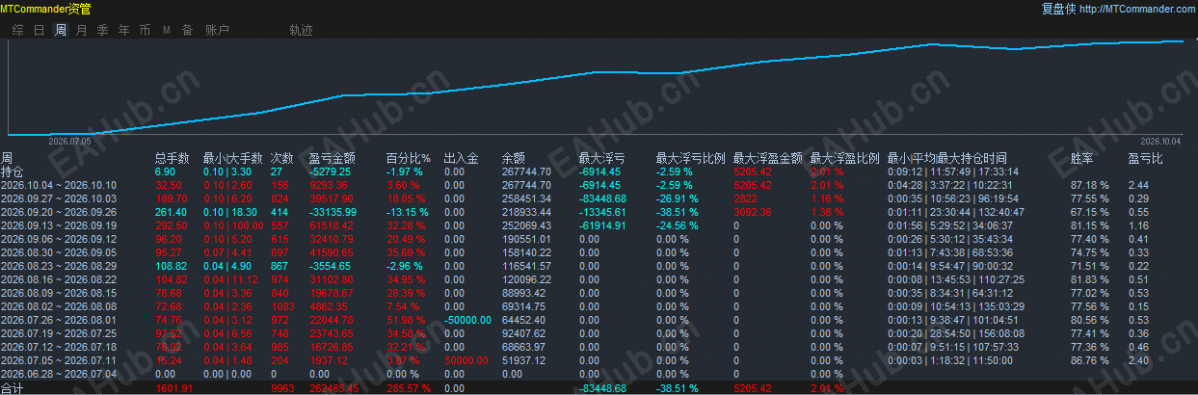Click the 最大浮盈金额 column header
The height and width of the screenshot is (395, 1198).
[768, 159]
